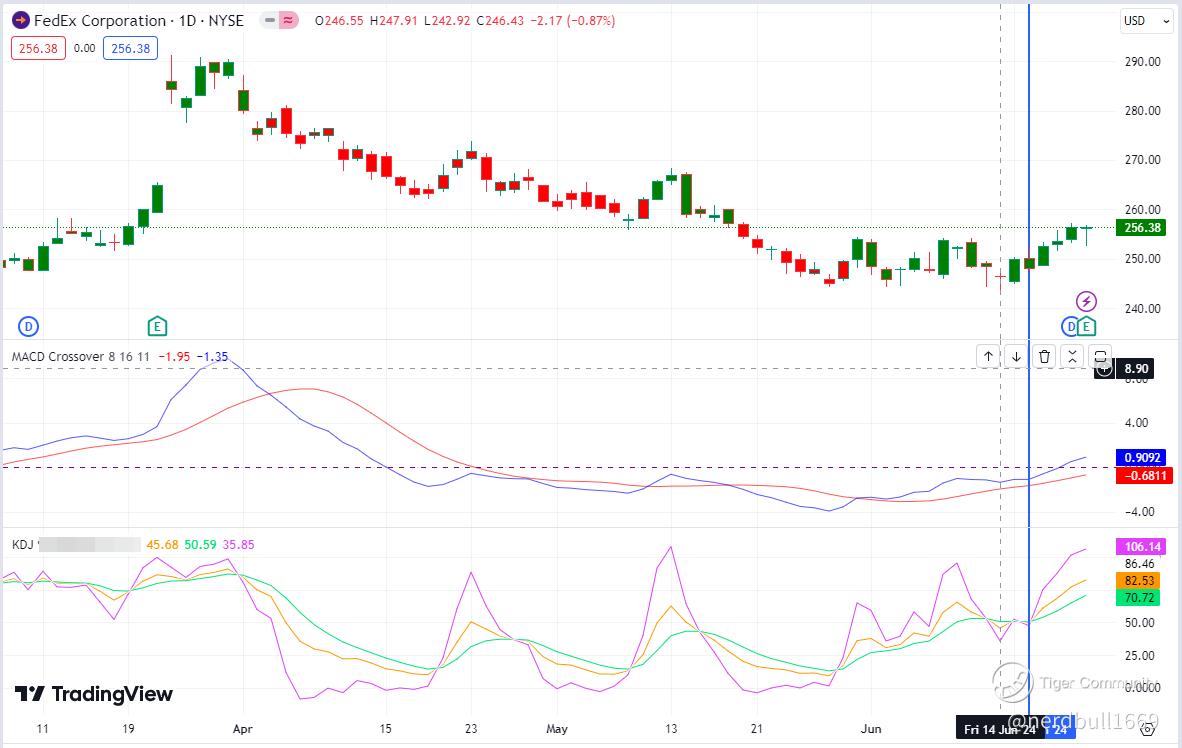Click the green 256.38 last price label
Viewport: 1182px width, 748px height.
pyautogui.click(x=1142, y=228)
